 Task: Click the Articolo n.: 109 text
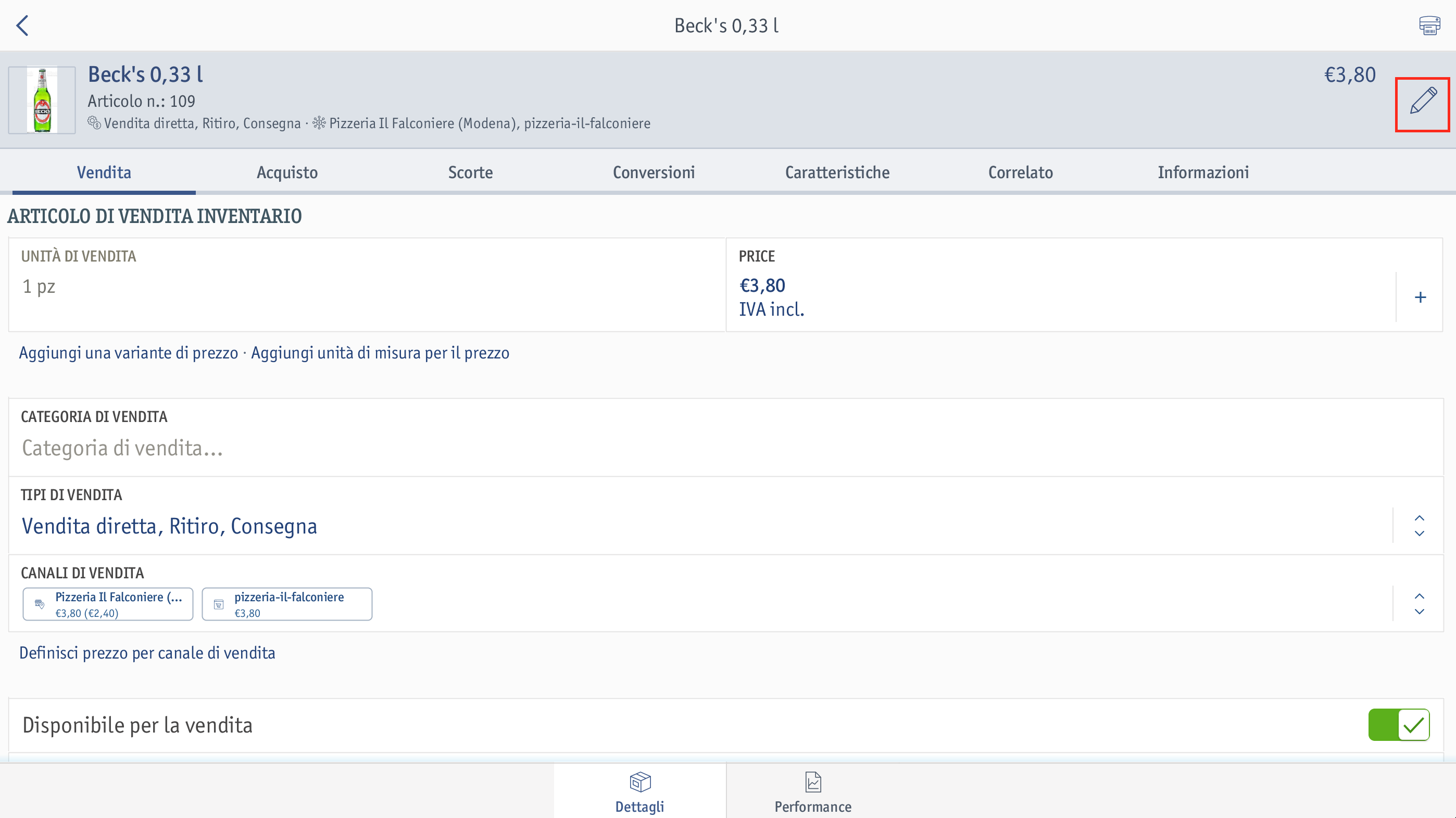tap(141, 101)
